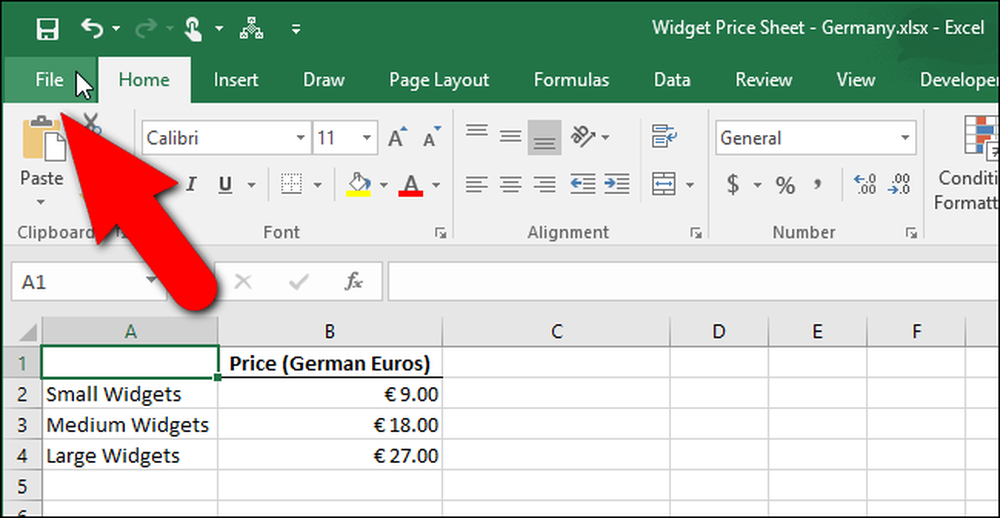Open Font settings dialog launcher
1000x518 pixels.
[x=441, y=233]
